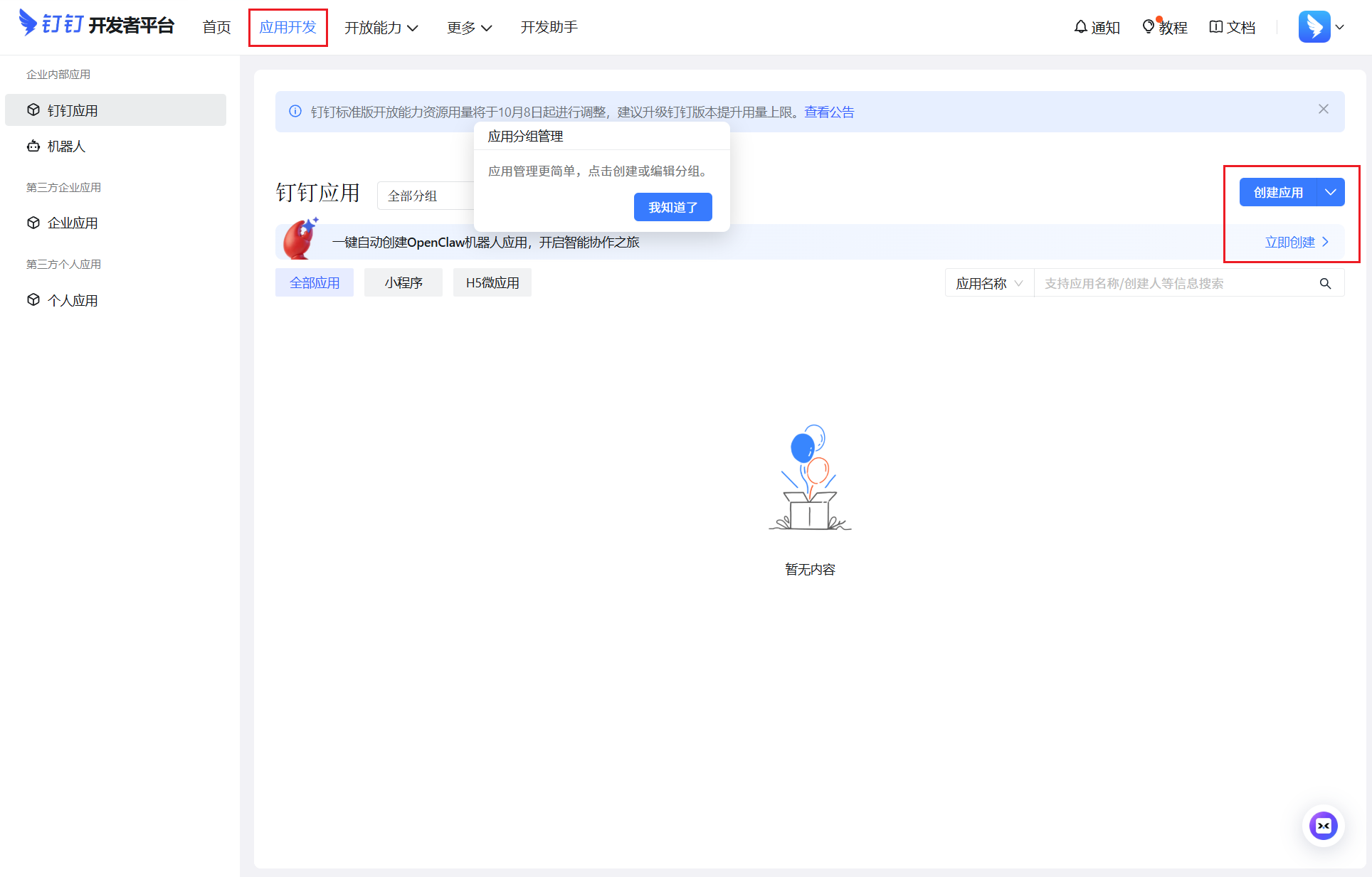The image size is (1372, 877).
Task: Open the chat assistant at bottom right
Action: click(x=1322, y=826)
